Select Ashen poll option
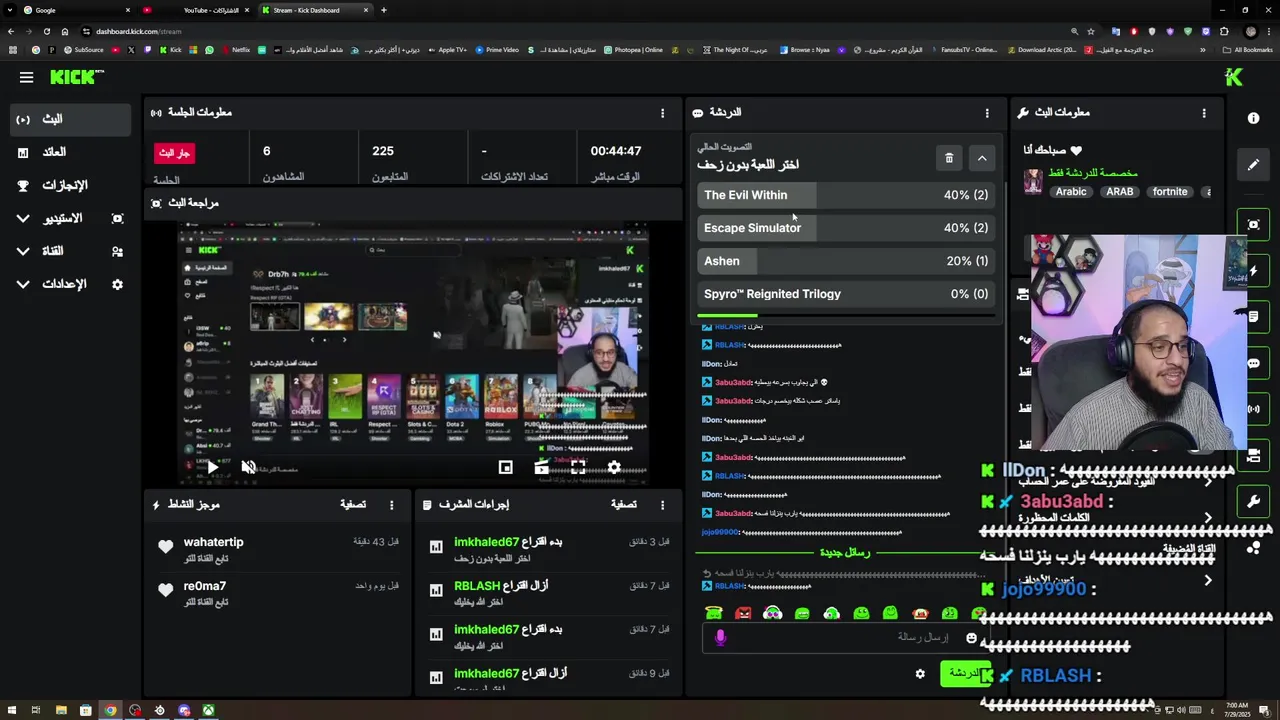The width and height of the screenshot is (1280, 720). tap(846, 261)
